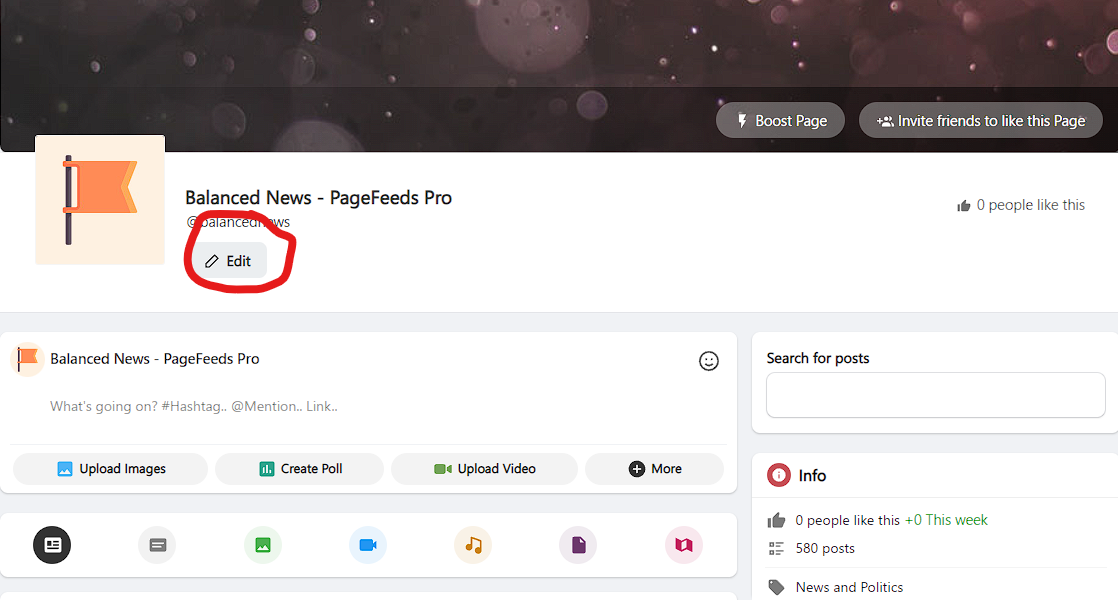Filter posts by maps icon
The height and width of the screenshot is (600, 1118).
coord(684,545)
